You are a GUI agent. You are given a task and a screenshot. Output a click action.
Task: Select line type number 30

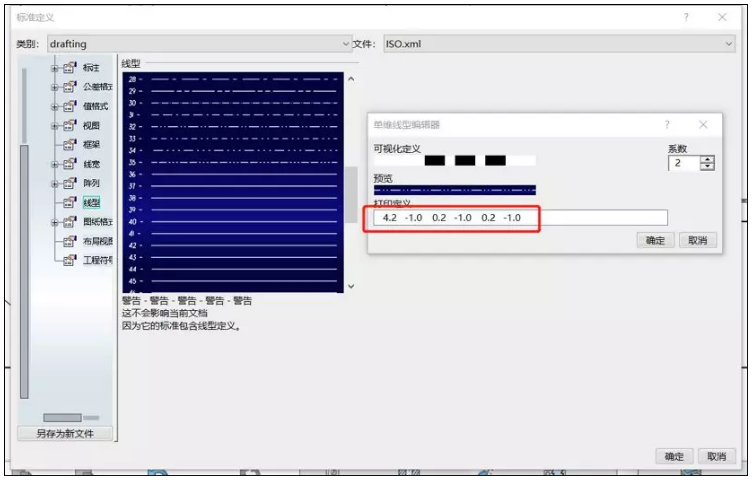coord(233,103)
